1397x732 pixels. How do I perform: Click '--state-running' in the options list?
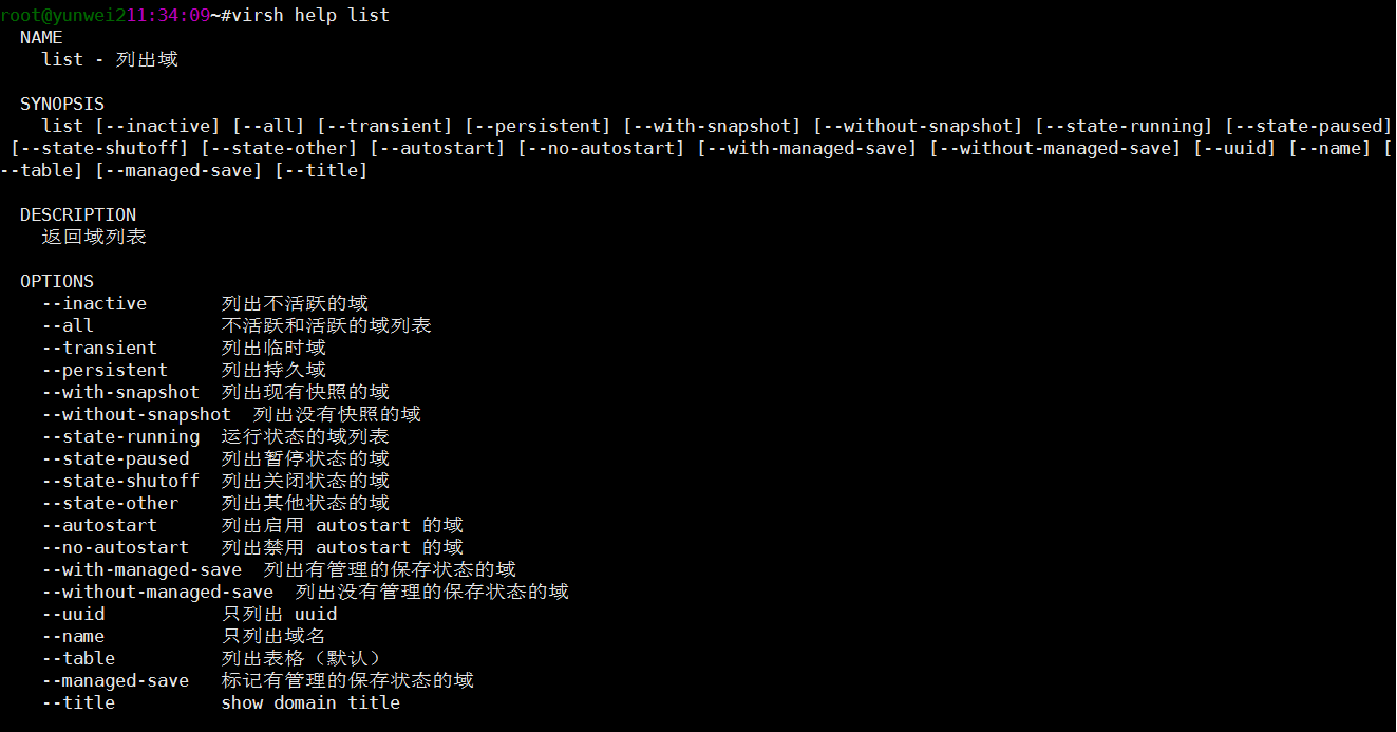click(121, 437)
